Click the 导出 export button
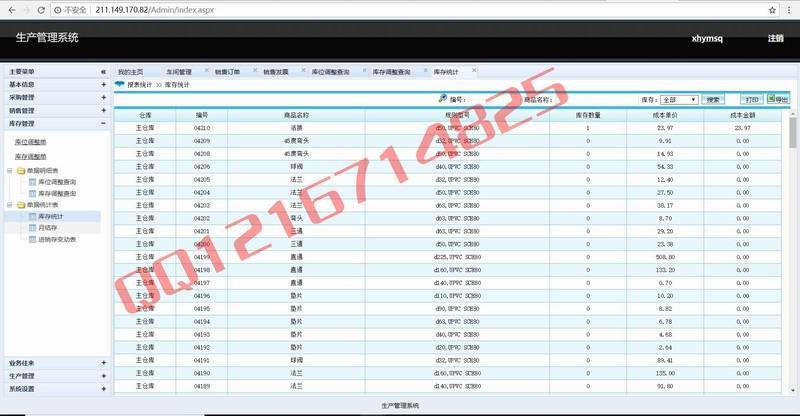 pyautogui.click(x=778, y=99)
